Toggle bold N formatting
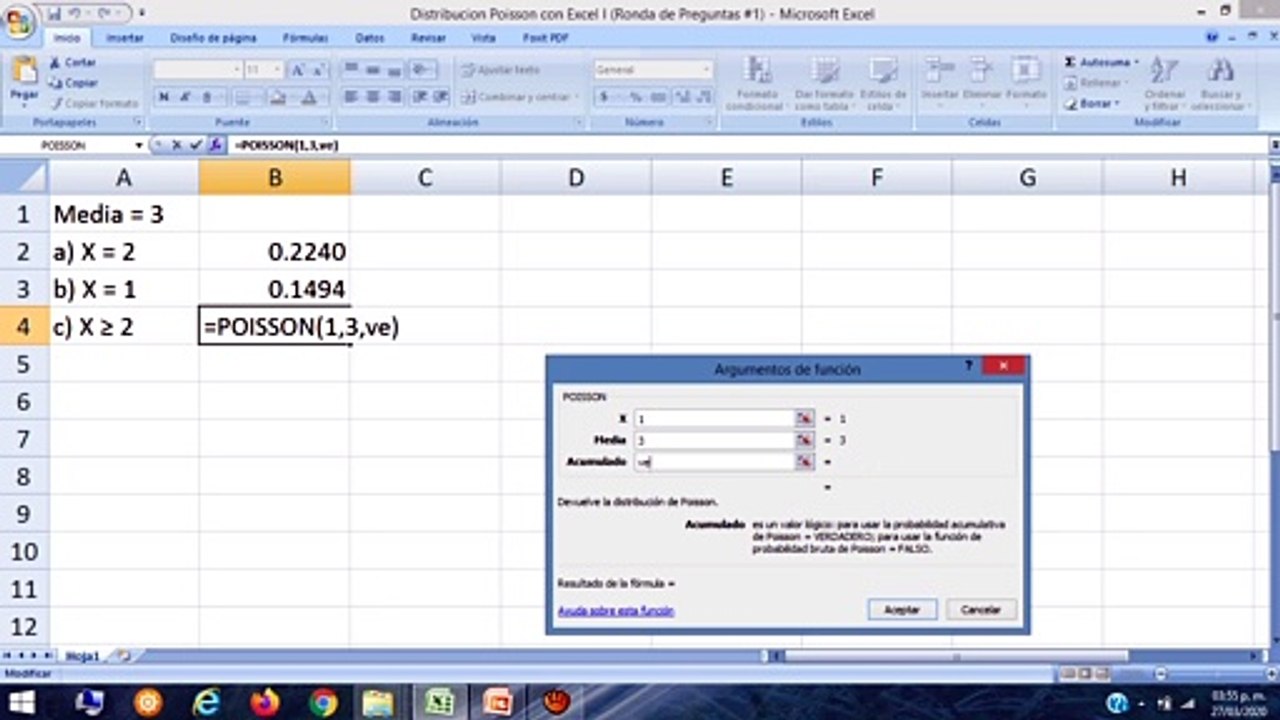This screenshot has width=1280, height=720. 163,97
